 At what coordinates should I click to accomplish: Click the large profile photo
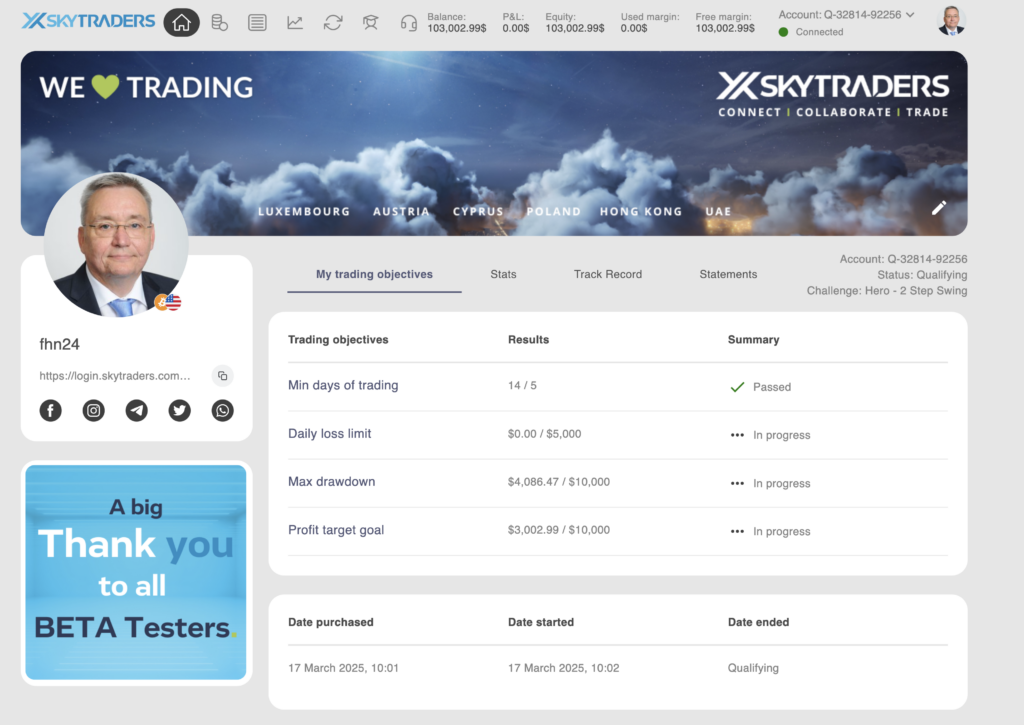coord(116,245)
